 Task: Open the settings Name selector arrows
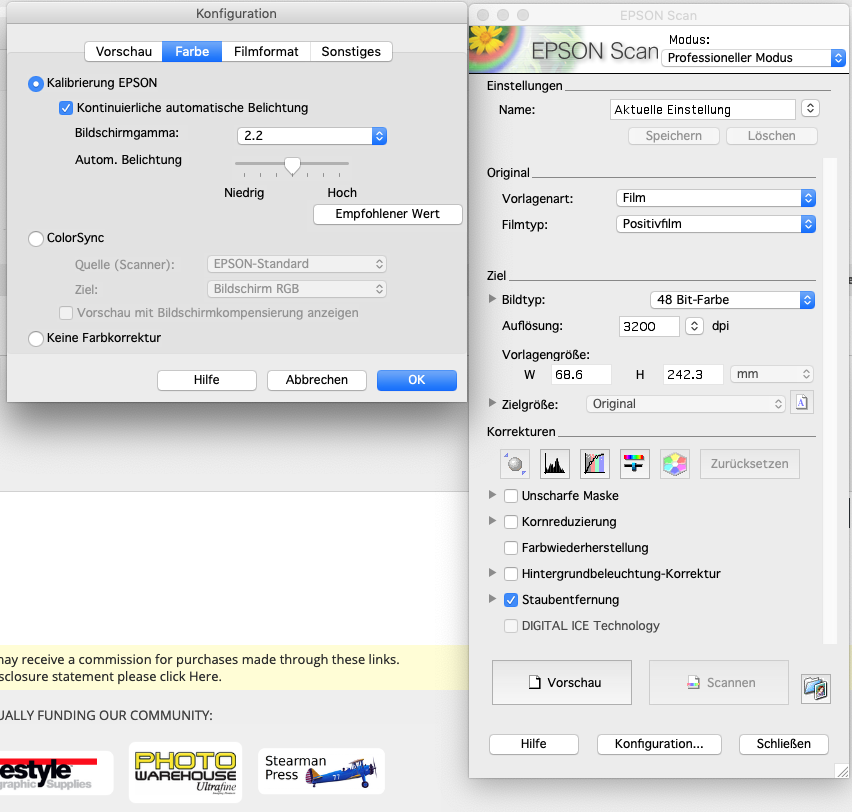[810, 109]
